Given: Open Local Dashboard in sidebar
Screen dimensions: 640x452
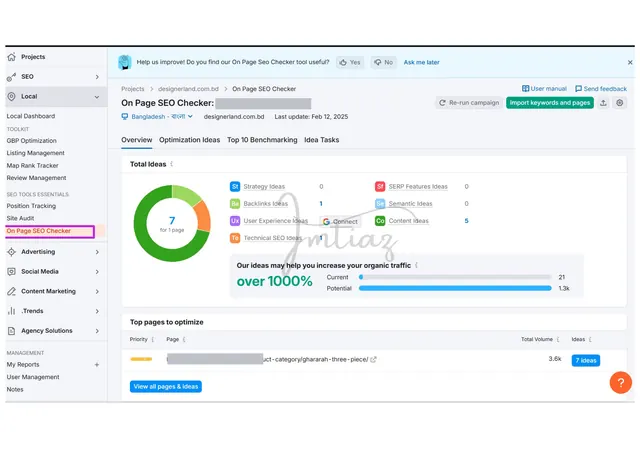Looking at the screenshot, I should 31,116.
